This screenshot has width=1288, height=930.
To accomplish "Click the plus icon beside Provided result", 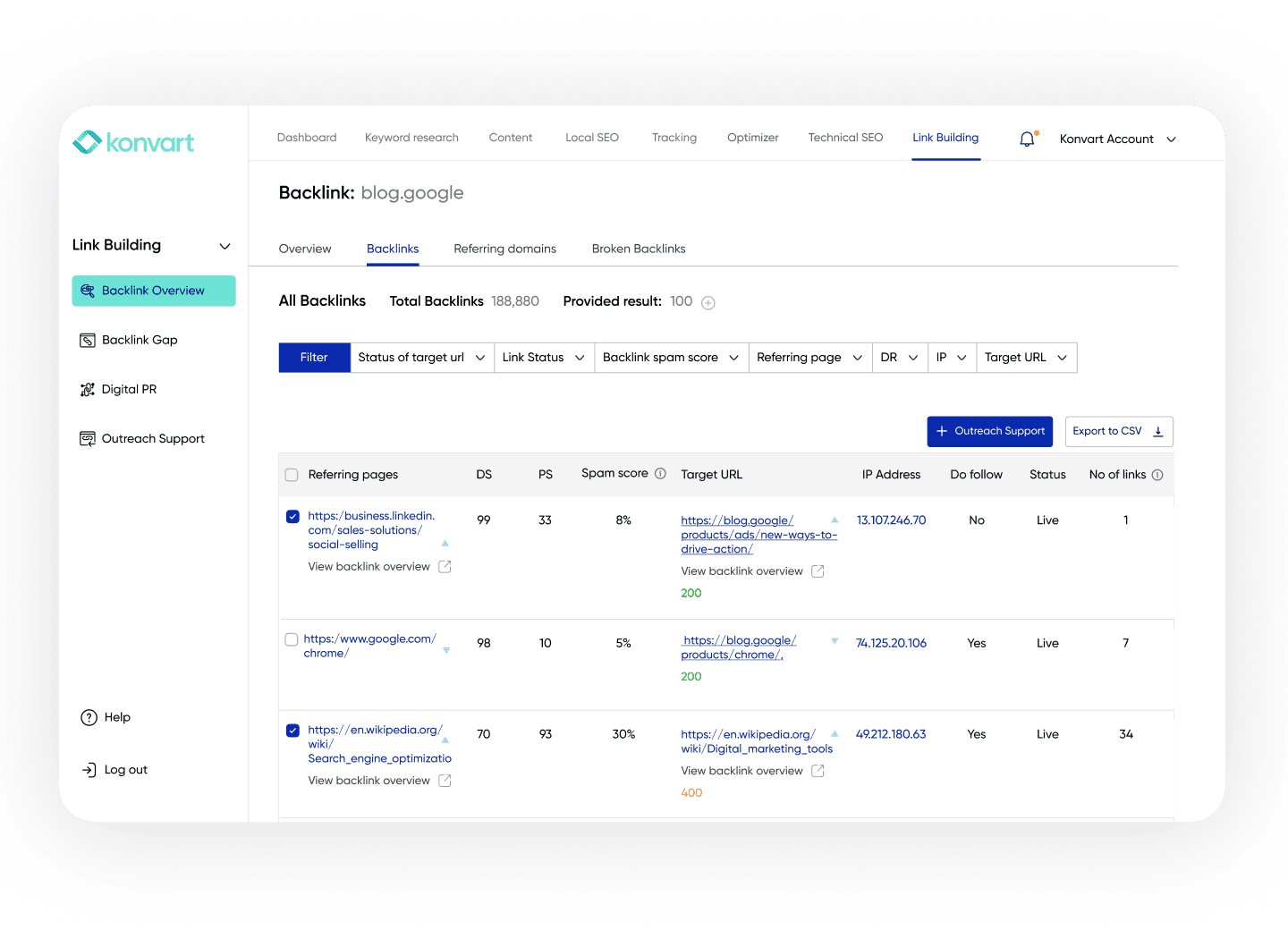I will [708, 302].
